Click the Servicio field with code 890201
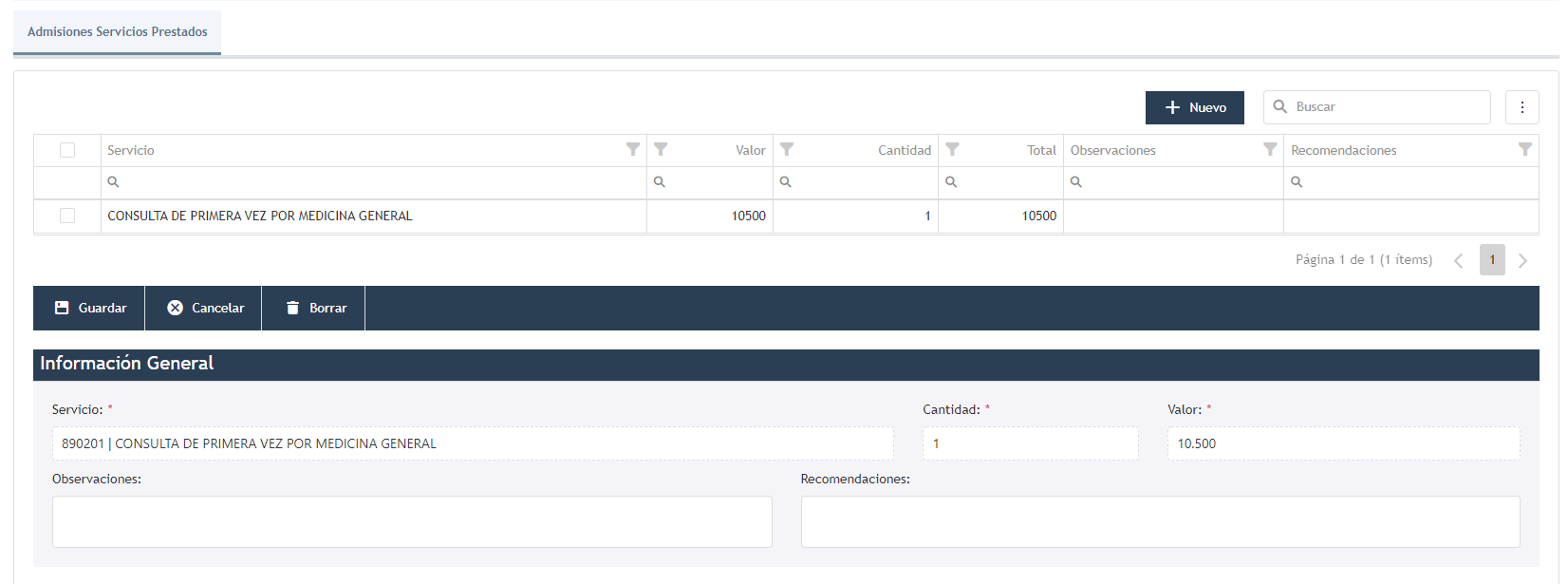1568x584 pixels. [473, 443]
